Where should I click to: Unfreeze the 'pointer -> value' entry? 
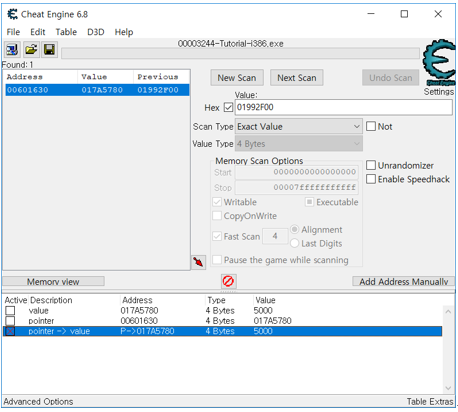10,331
